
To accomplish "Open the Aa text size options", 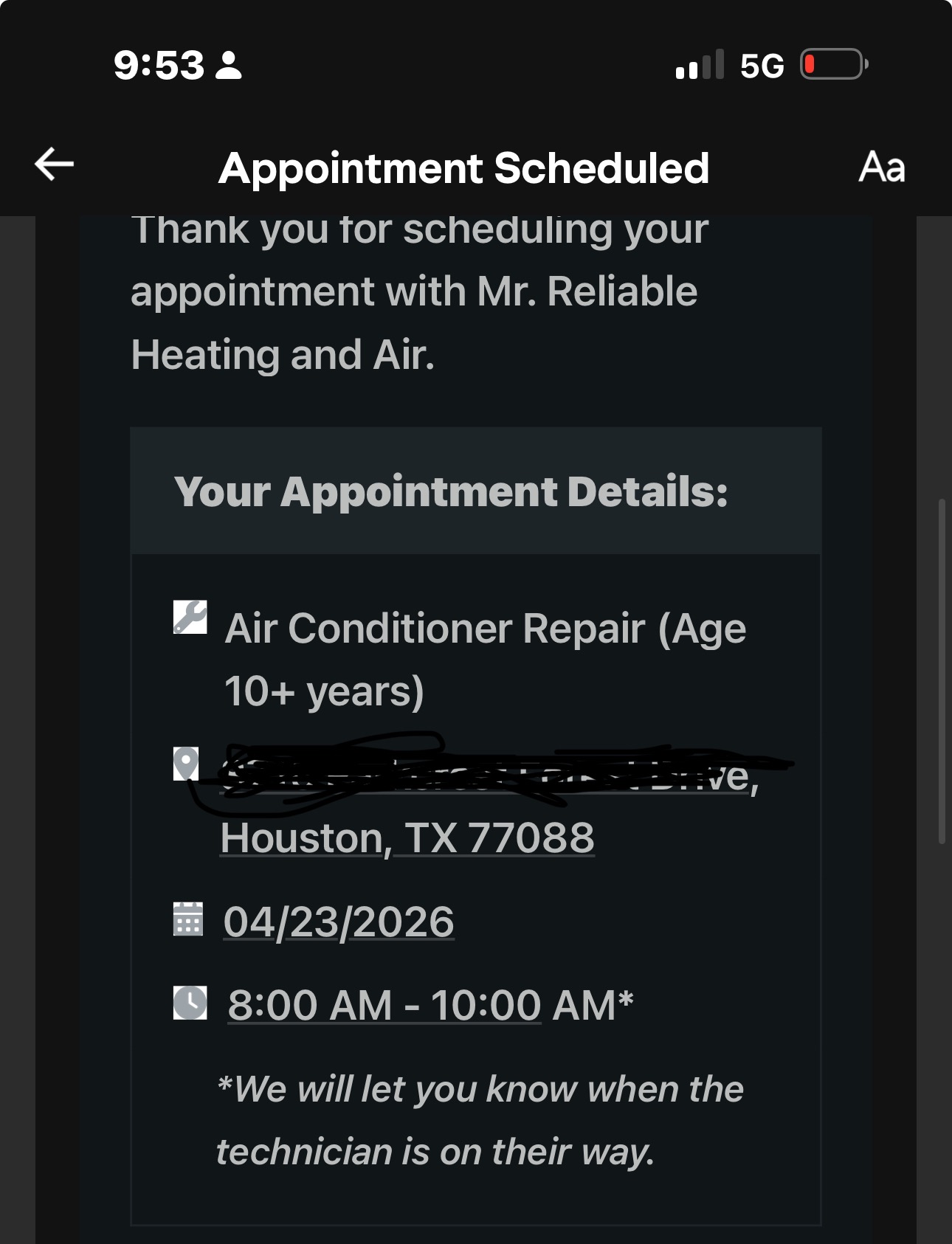I will point(881,167).
